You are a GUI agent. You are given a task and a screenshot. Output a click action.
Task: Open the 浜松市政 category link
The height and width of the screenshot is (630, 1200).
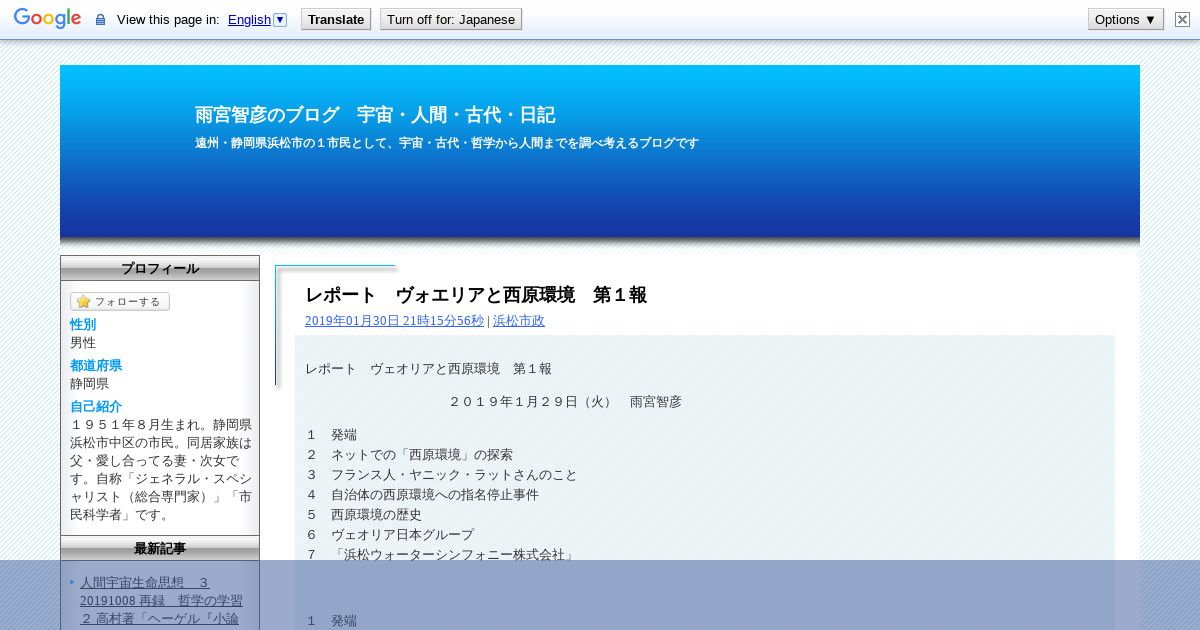[x=519, y=321]
